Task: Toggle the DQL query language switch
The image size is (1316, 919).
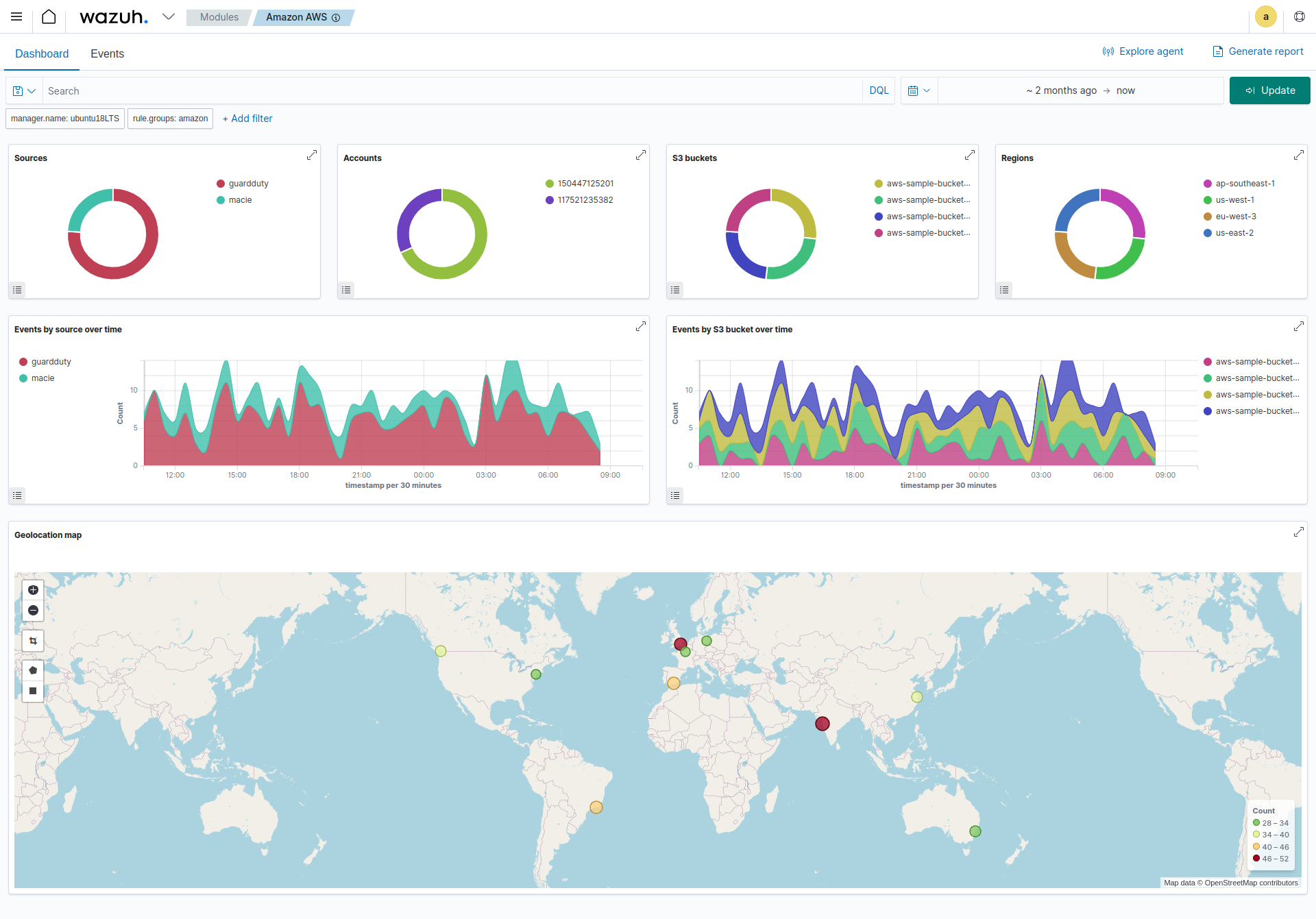Action: (879, 90)
